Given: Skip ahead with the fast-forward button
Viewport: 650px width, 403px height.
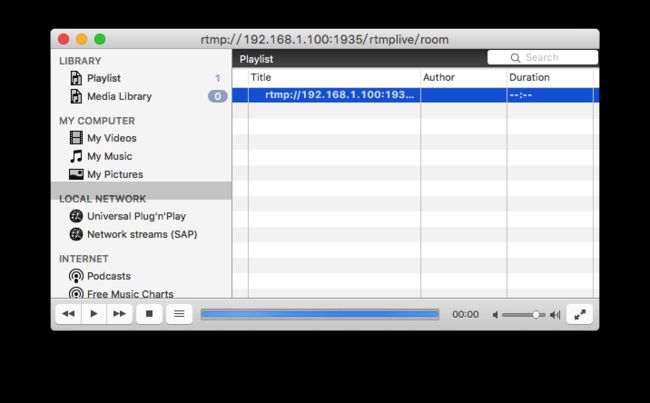Looking at the screenshot, I should 119,314.
